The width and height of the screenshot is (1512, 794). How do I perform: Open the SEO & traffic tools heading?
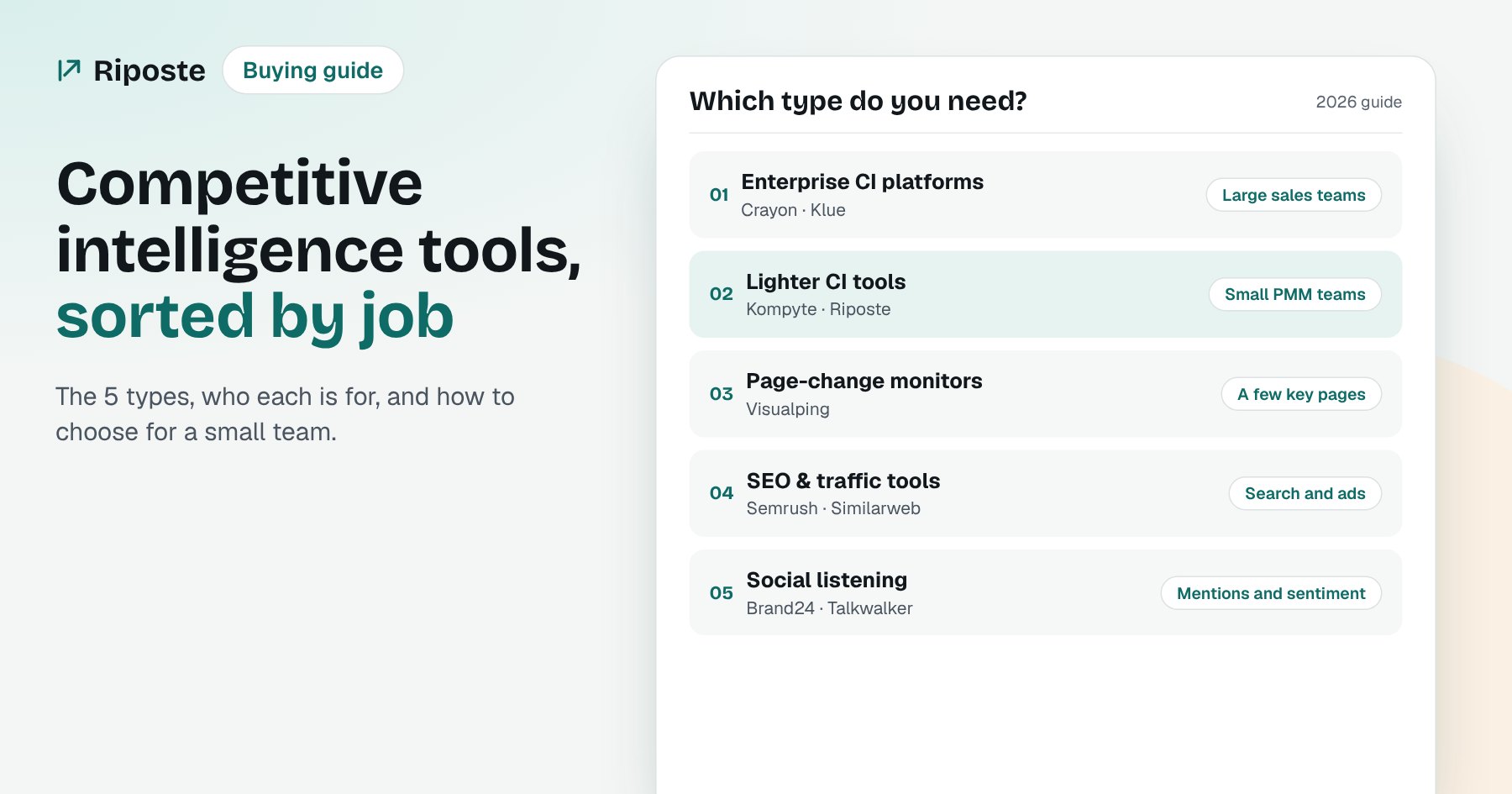[843, 481]
